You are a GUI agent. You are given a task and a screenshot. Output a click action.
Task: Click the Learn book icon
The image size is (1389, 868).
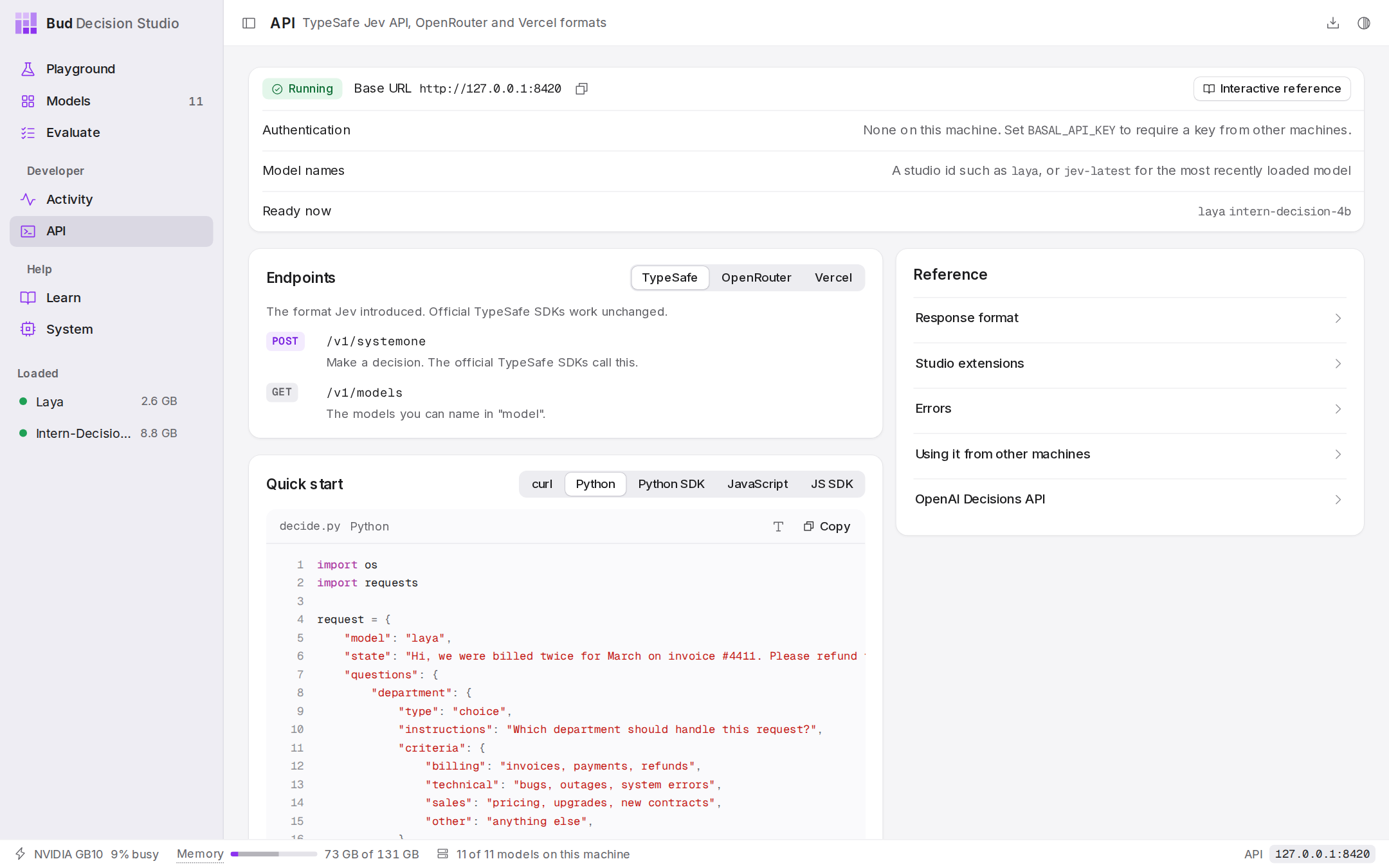point(28,298)
